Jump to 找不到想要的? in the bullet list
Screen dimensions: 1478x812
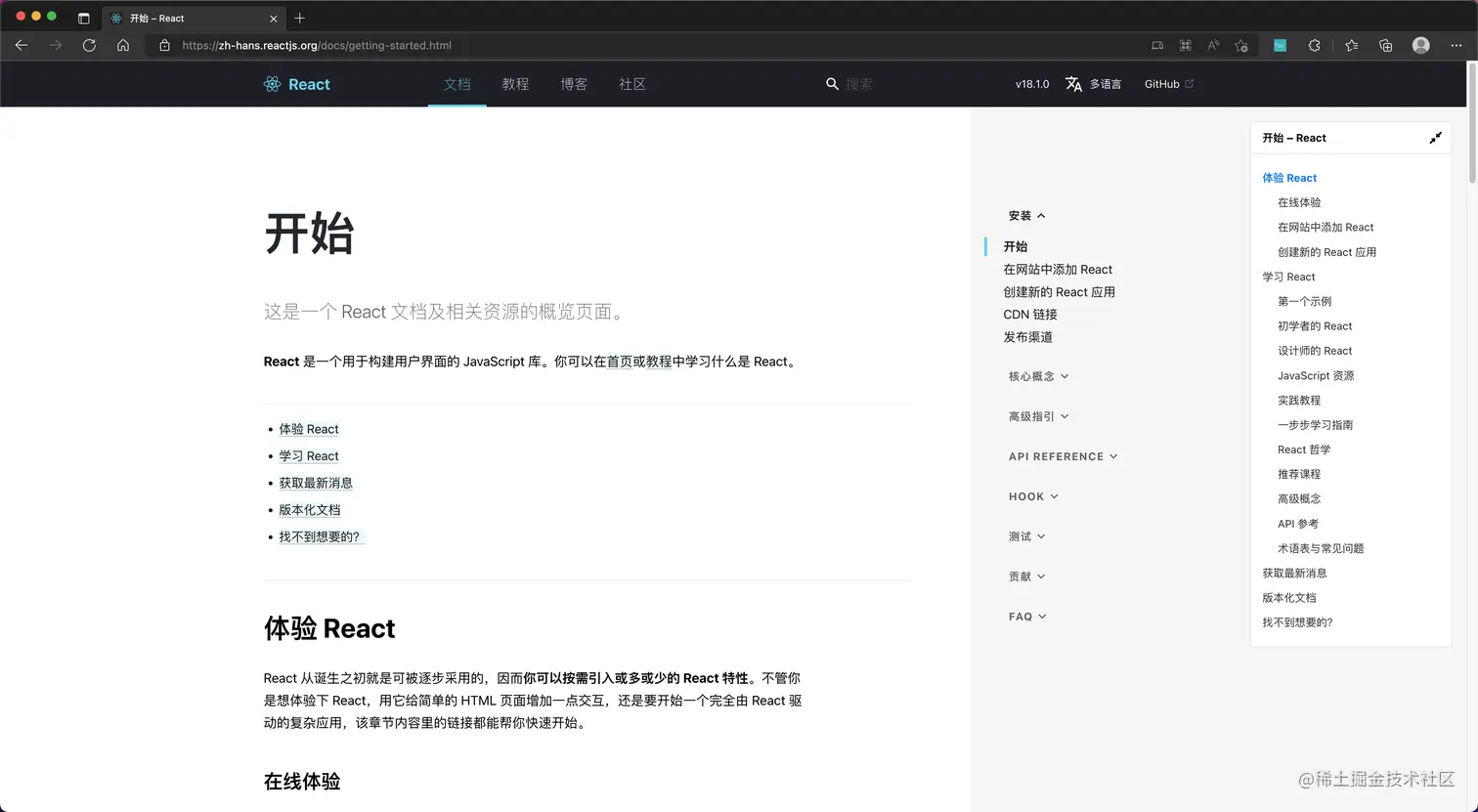[x=322, y=536]
